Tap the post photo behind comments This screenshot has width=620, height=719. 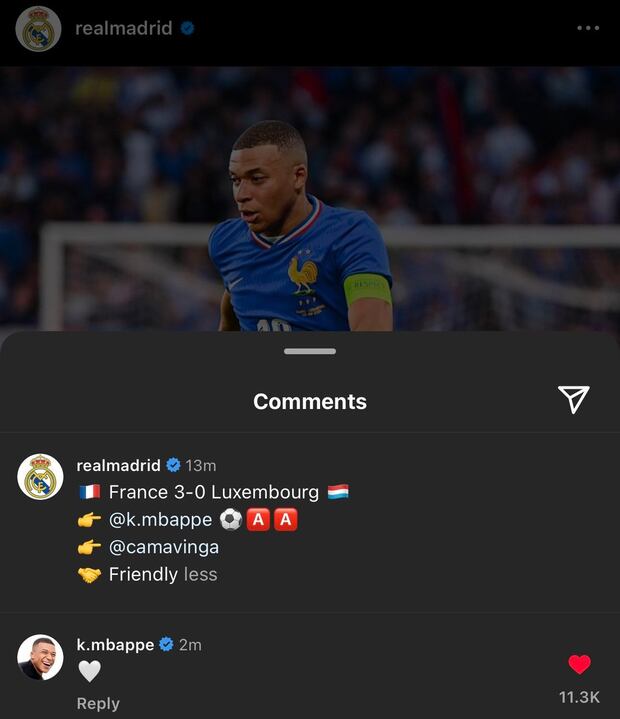310,200
